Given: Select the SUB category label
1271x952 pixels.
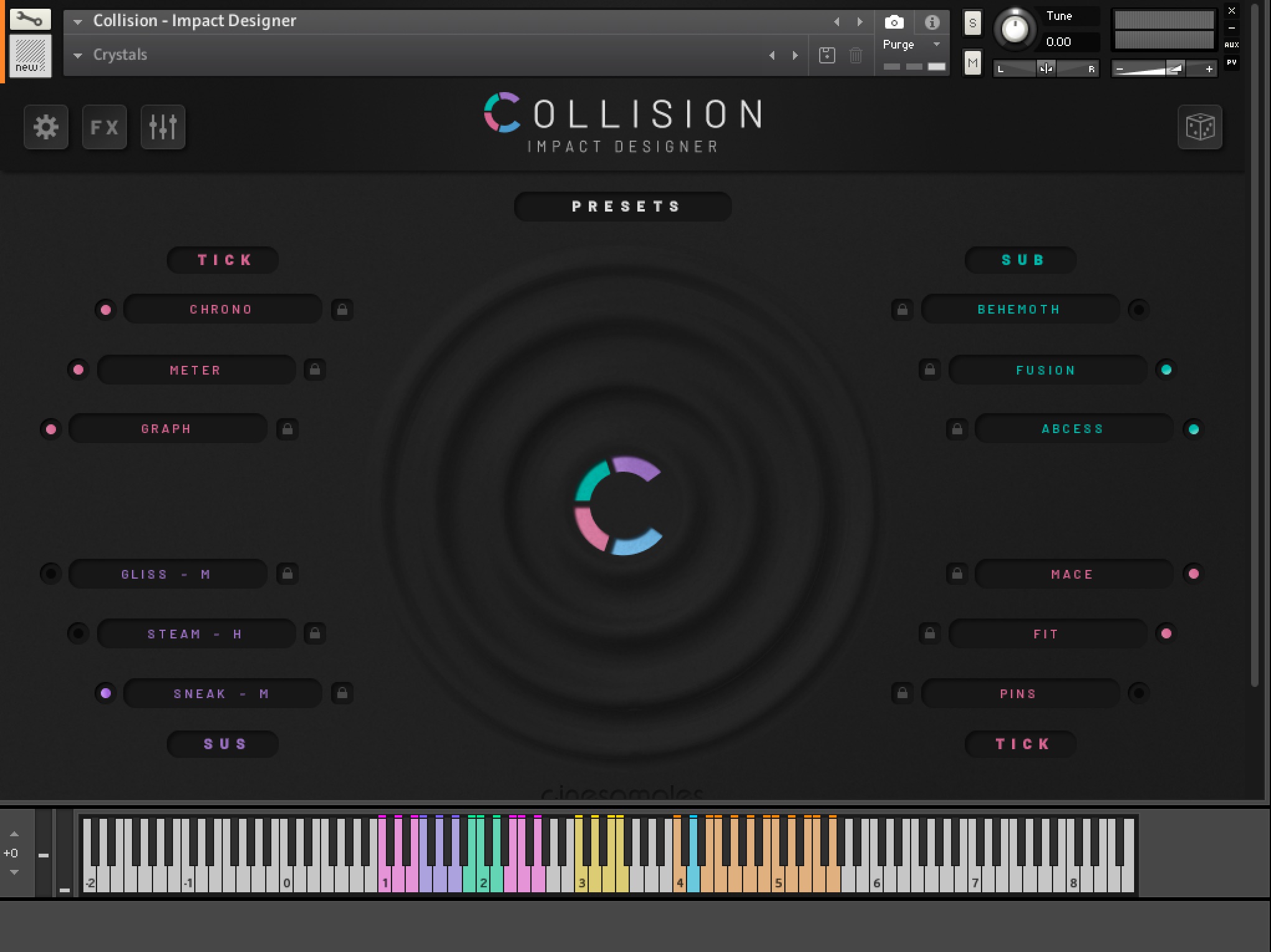Looking at the screenshot, I should (1021, 260).
